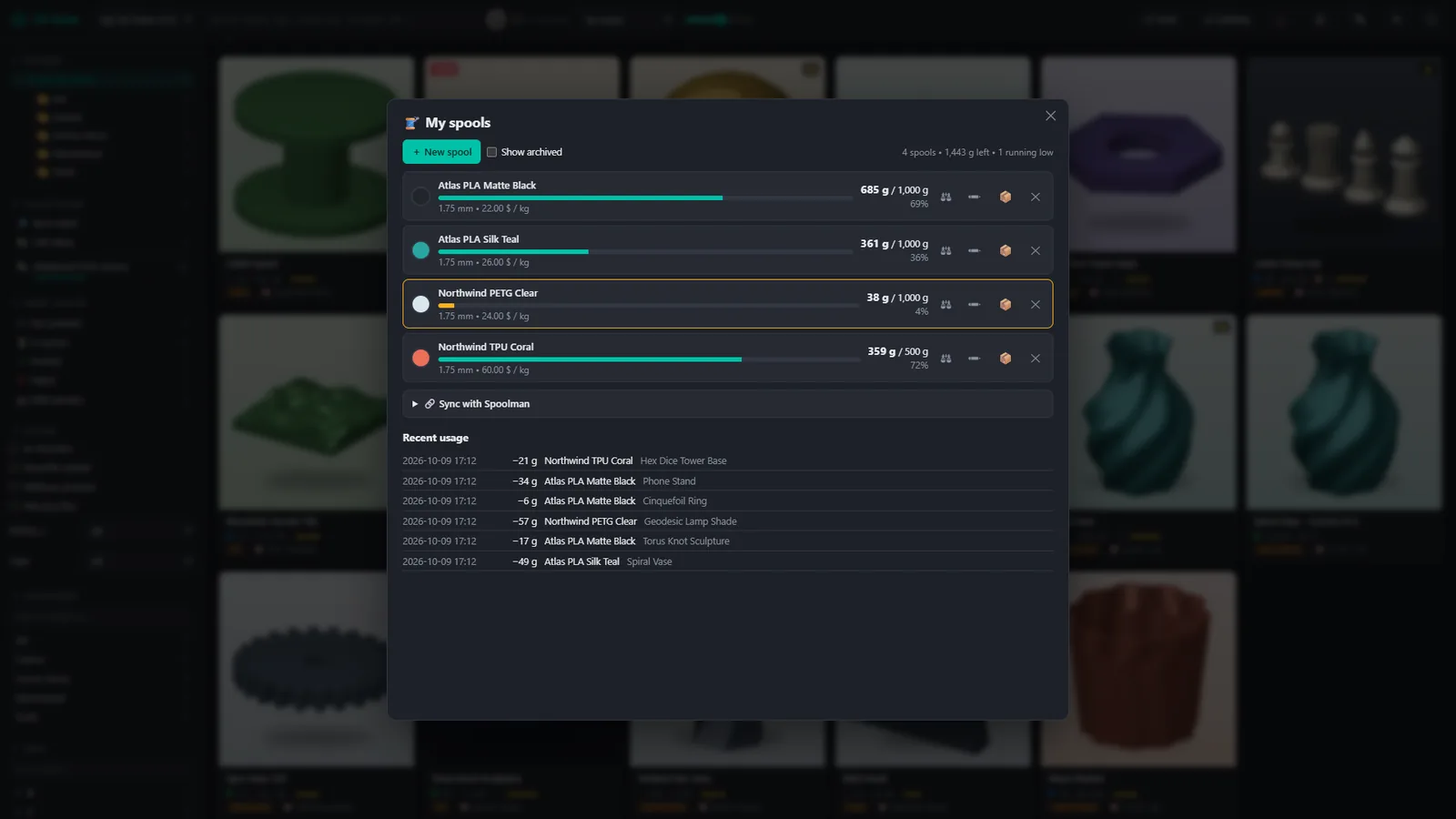Image resolution: width=1456 pixels, height=819 pixels.
Task: Delete Northwind TPU Coral spool X icon
Action: 1036,358
